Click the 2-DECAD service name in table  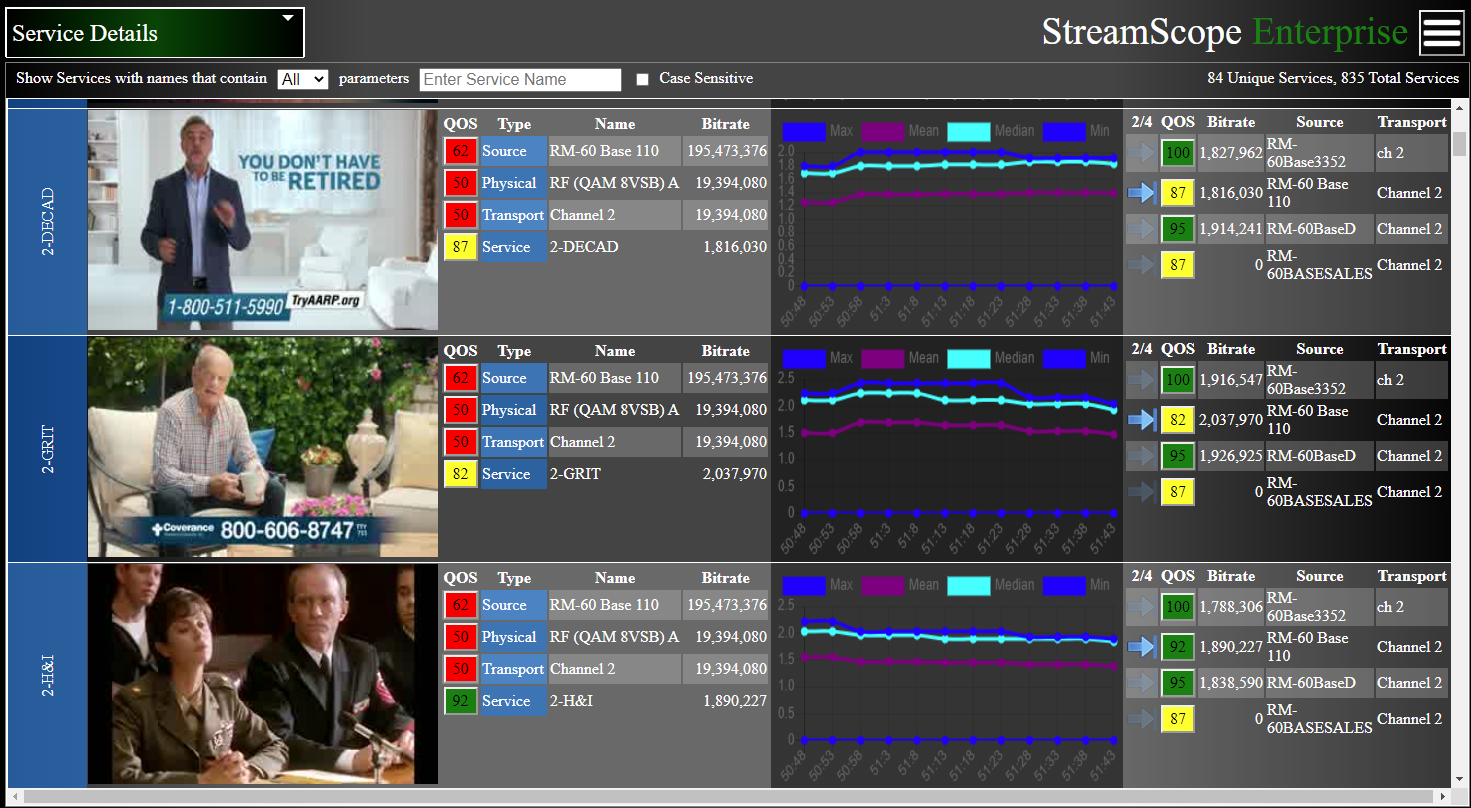click(x=584, y=247)
